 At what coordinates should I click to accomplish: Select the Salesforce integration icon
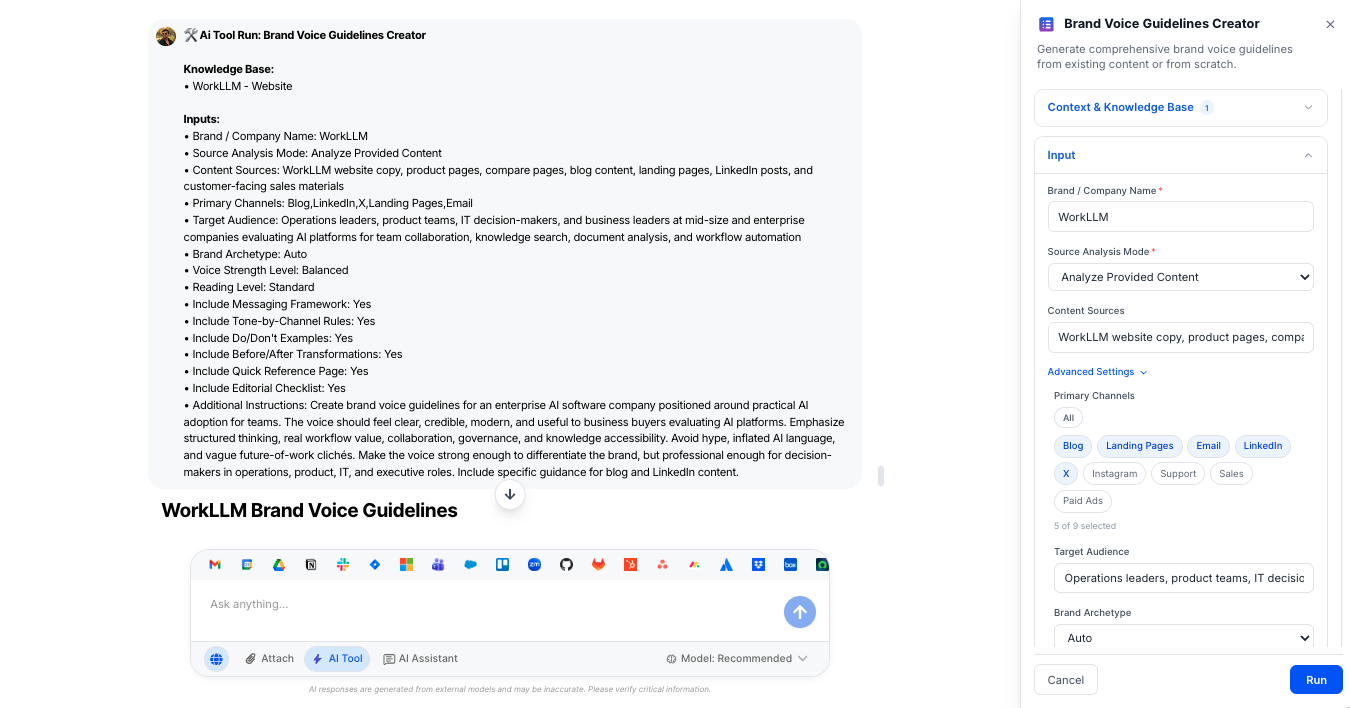pos(470,564)
